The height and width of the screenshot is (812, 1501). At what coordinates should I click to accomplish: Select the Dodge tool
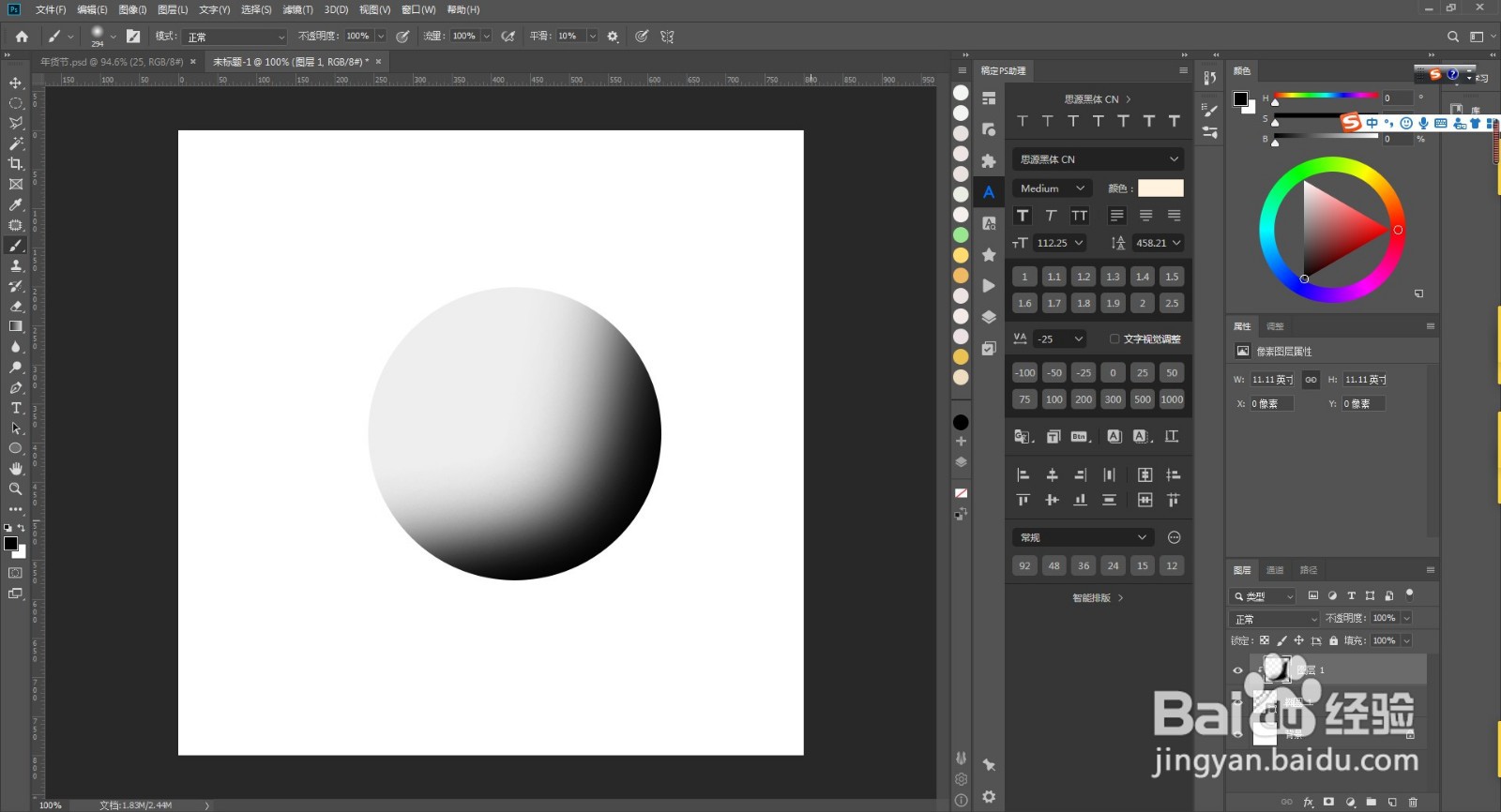click(16, 368)
